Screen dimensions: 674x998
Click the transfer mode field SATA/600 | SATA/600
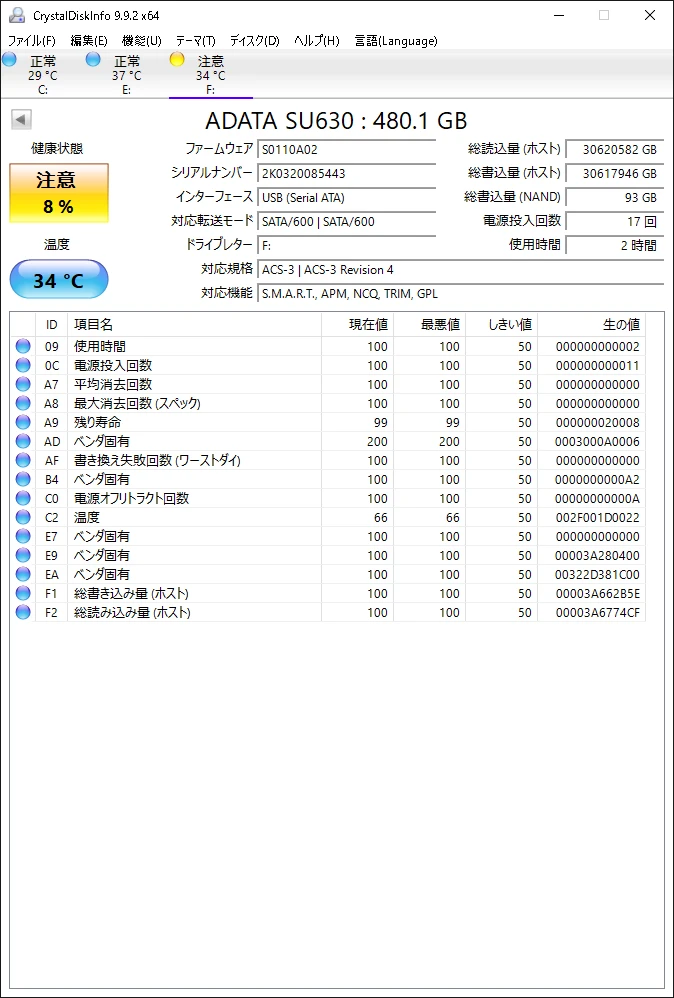click(346, 221)
